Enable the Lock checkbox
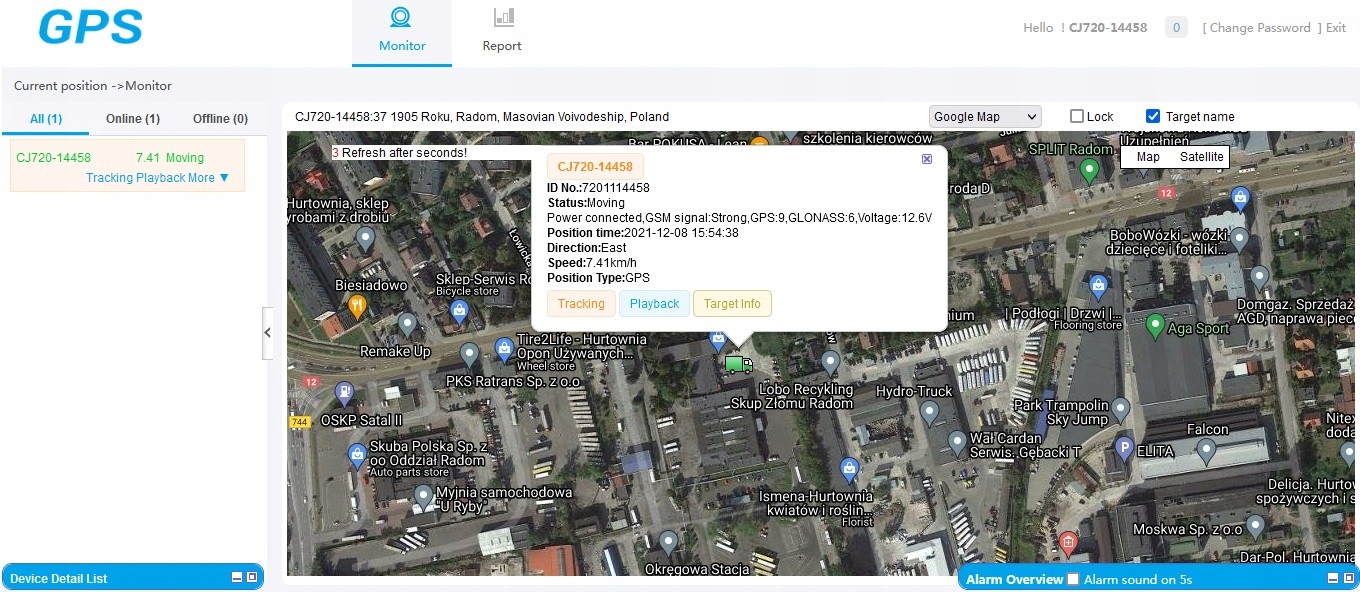The height and width of the screenshot is (592, 1360). point(1077,117)
